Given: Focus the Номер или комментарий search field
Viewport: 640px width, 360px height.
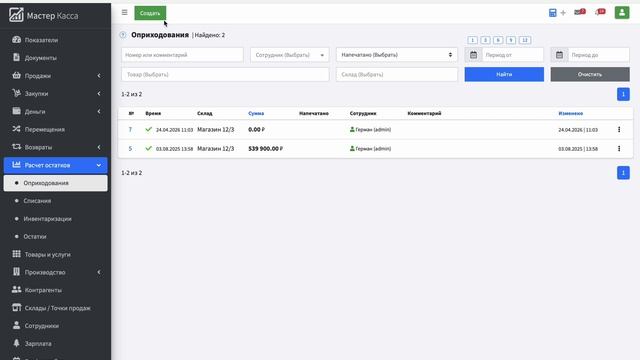Looking at the screenshot, I should (x=182, y=55).
